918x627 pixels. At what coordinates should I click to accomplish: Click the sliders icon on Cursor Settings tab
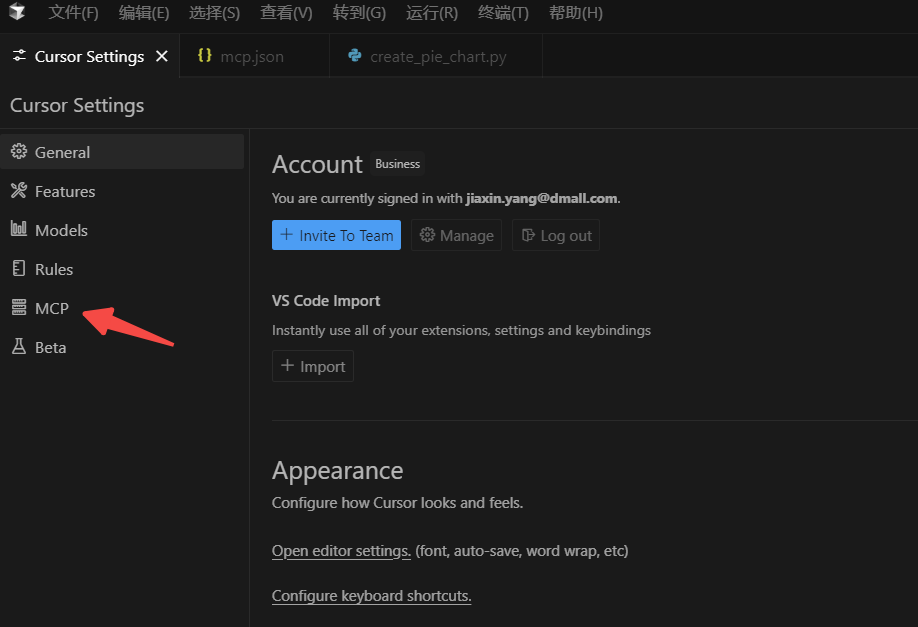(19, 56)
